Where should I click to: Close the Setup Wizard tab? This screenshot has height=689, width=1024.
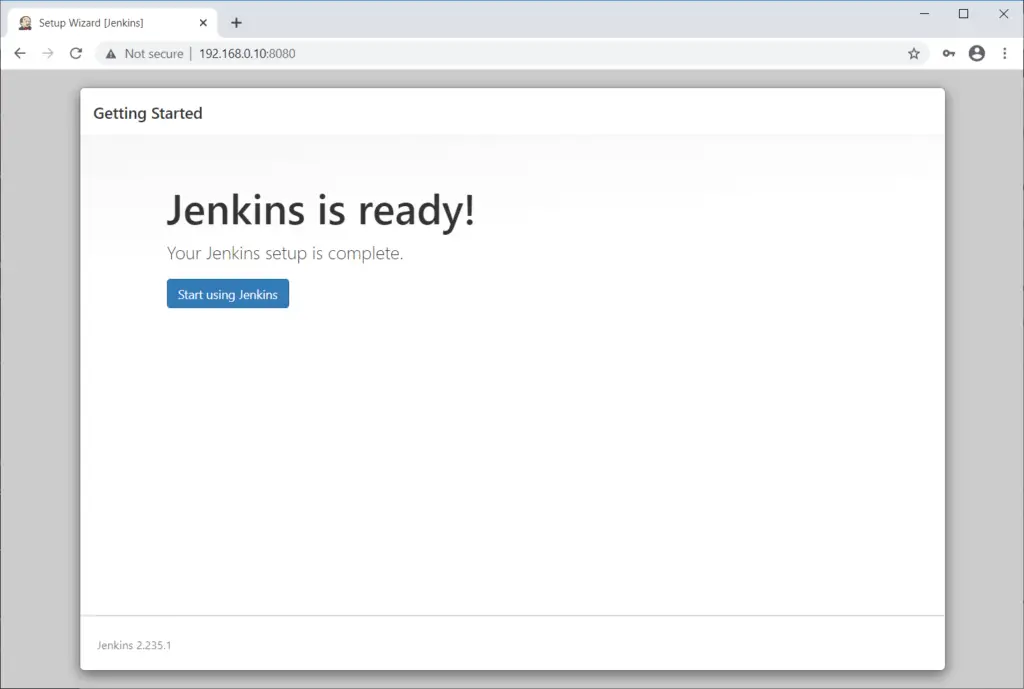(x=203, y=22)
